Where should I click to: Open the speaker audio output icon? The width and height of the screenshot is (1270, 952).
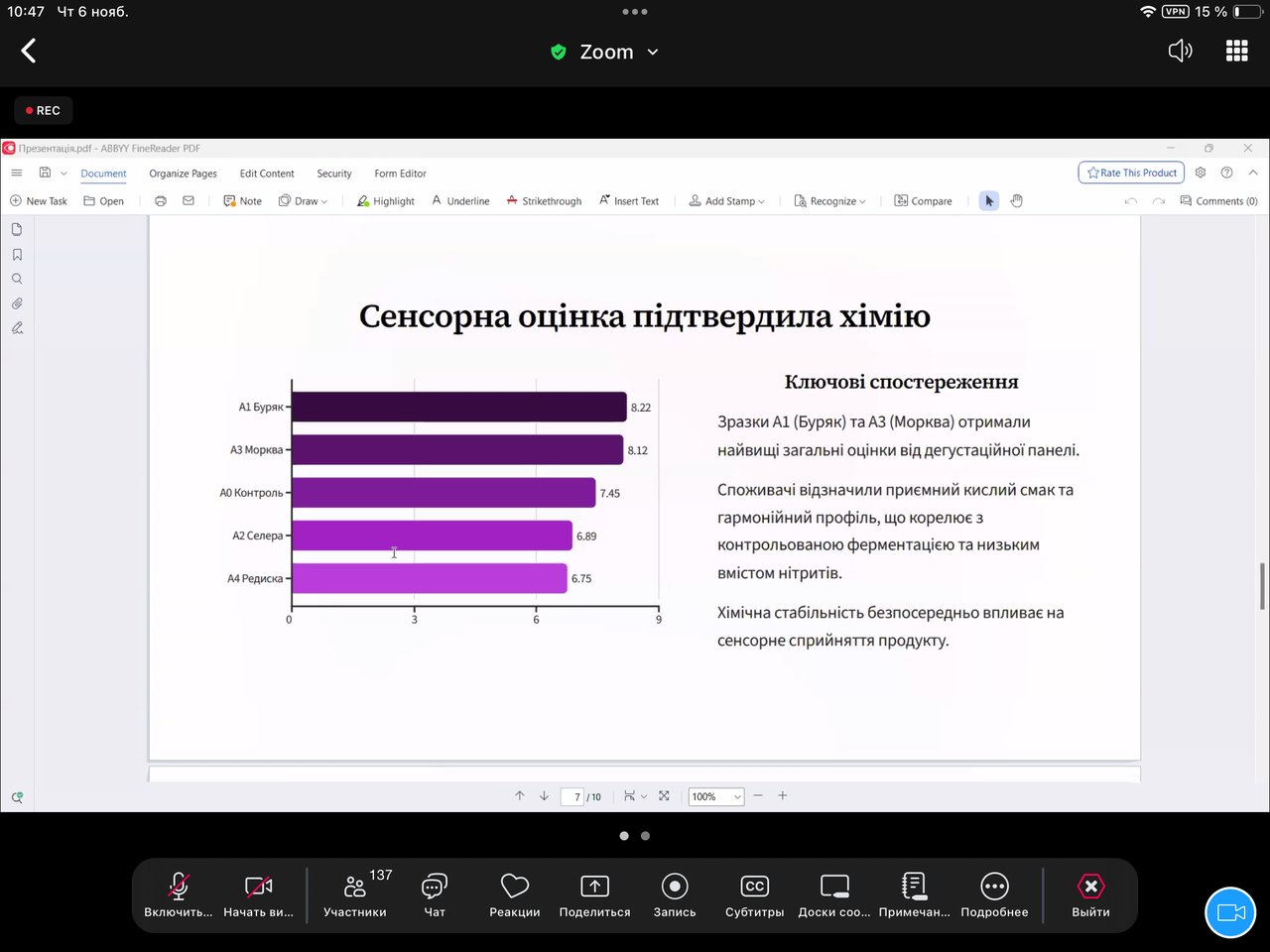click(x=1180, y=52)
